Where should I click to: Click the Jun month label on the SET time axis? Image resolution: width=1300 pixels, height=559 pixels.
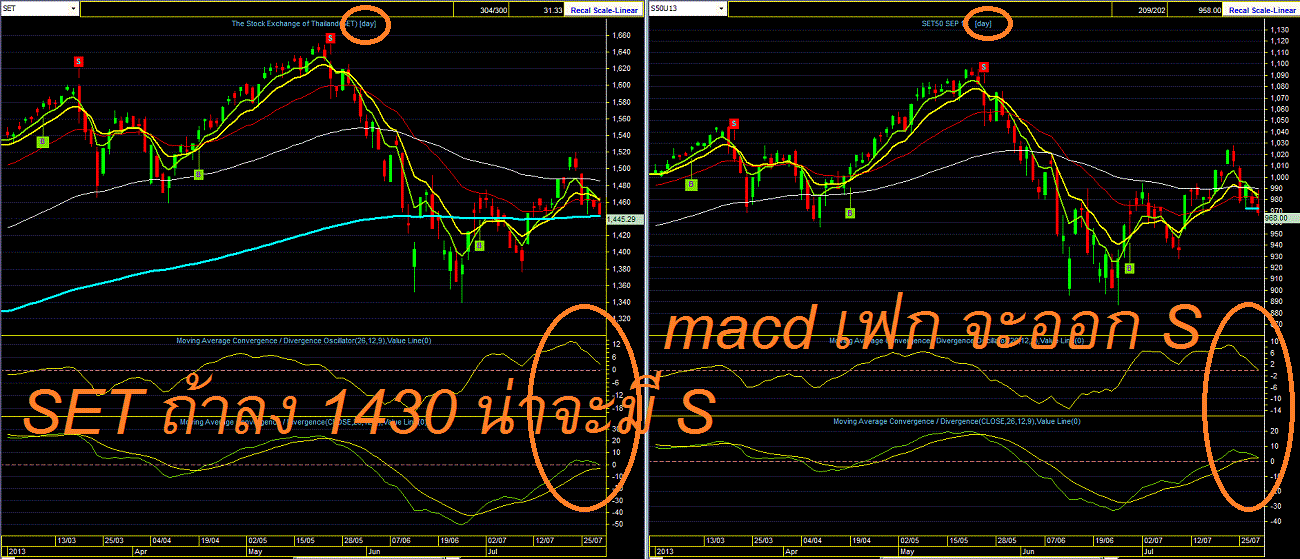click(x=375, y=551)
